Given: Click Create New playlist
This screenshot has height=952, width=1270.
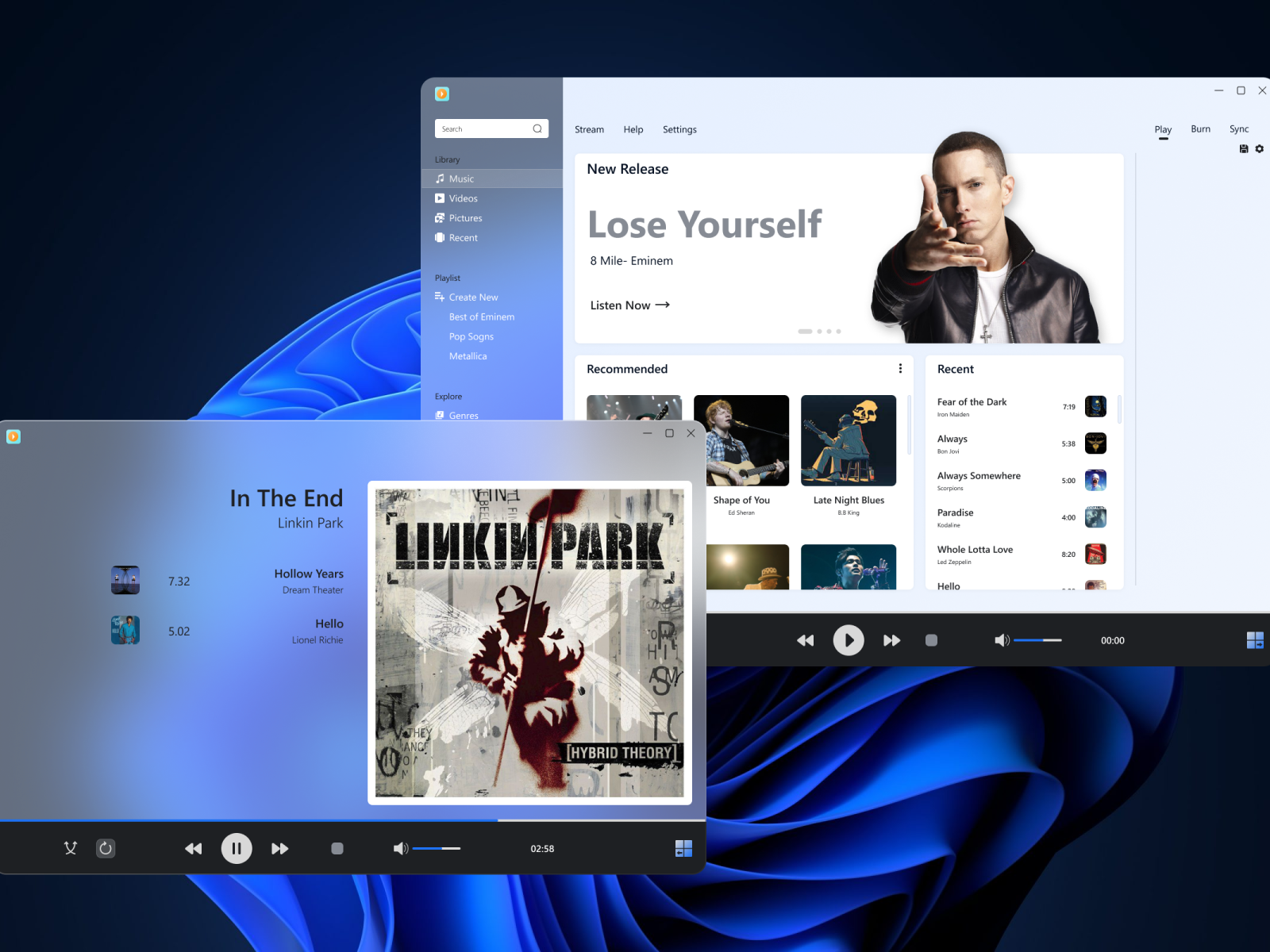Looking at the screenshot, I should point(467,297).
